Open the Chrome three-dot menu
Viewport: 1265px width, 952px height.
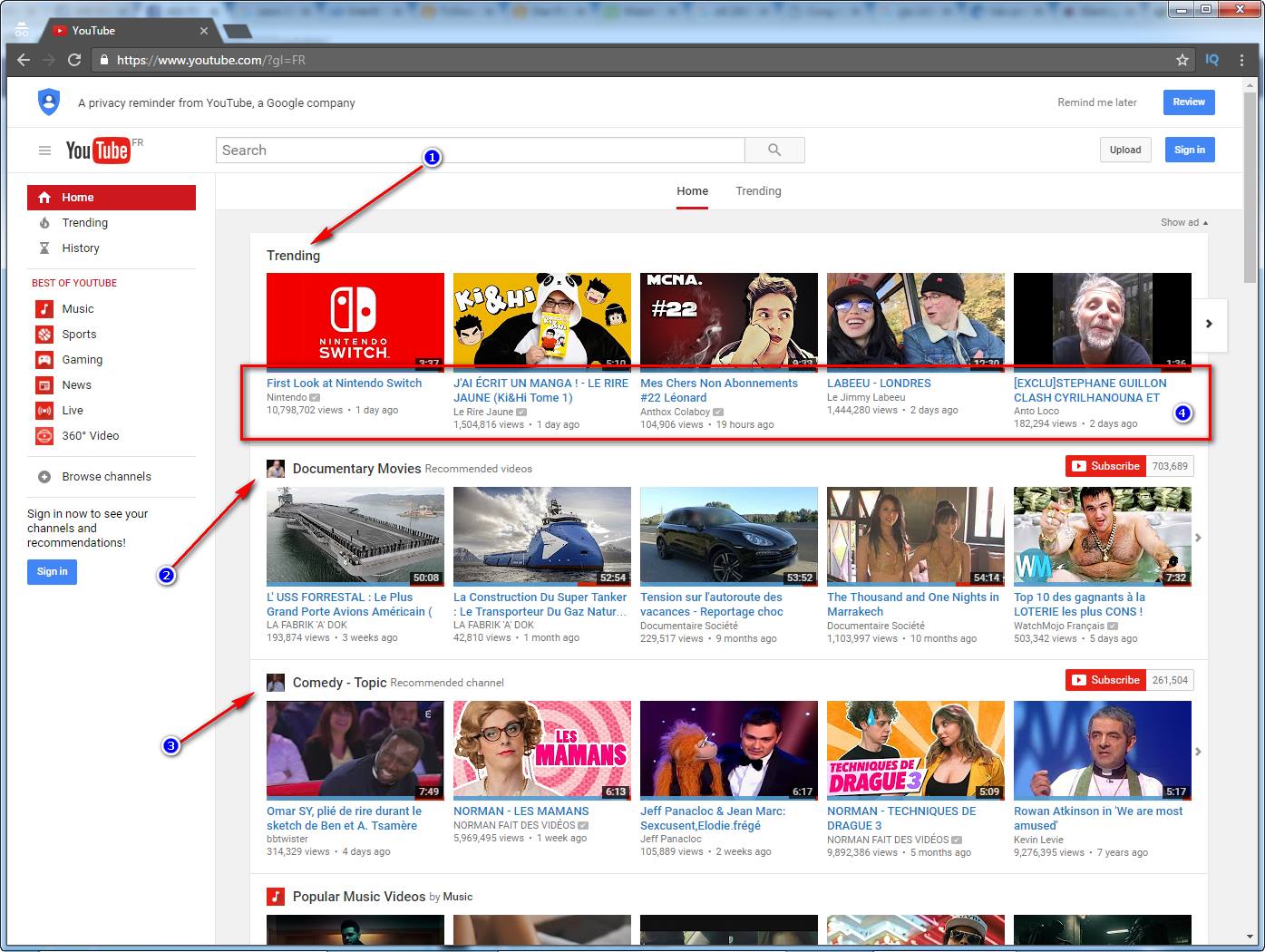1241,60
